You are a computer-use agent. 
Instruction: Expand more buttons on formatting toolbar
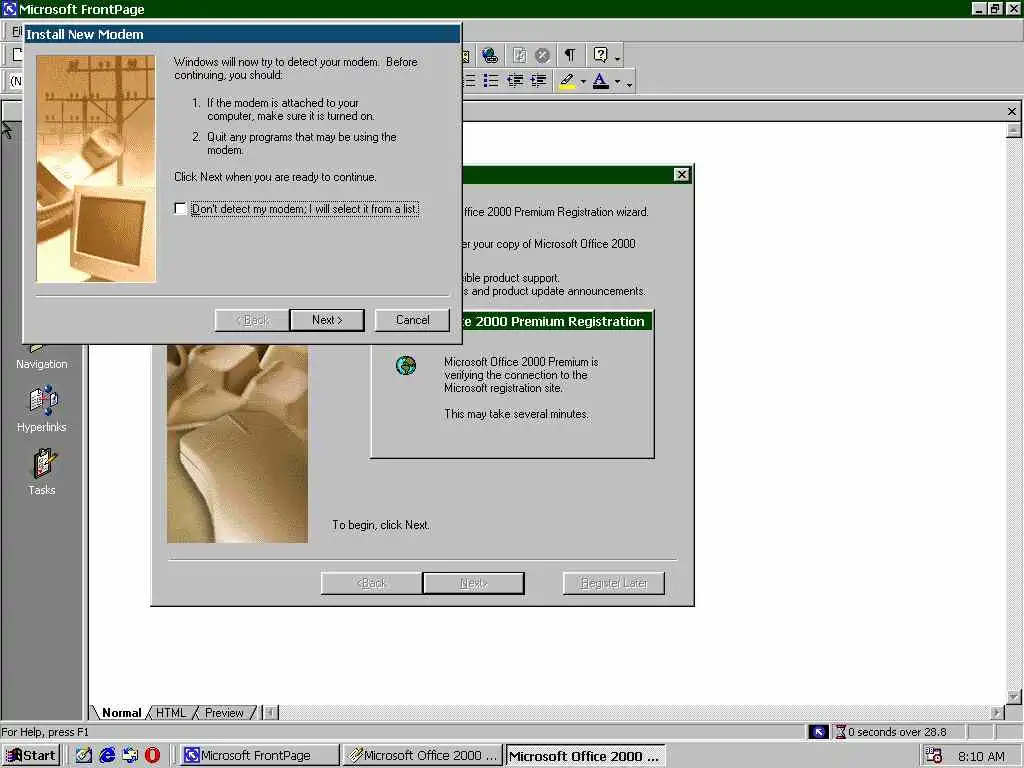(x=630, y=83)
